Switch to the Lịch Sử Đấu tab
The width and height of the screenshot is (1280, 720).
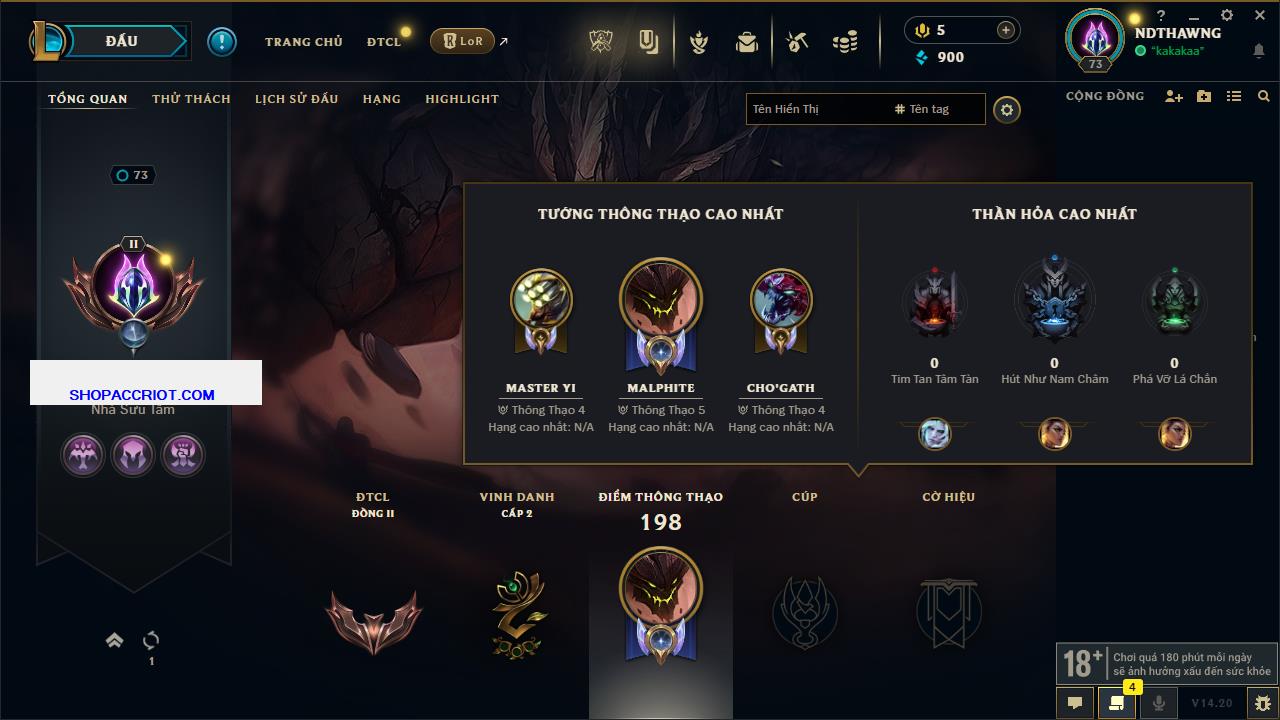click(x=296, y=99)
